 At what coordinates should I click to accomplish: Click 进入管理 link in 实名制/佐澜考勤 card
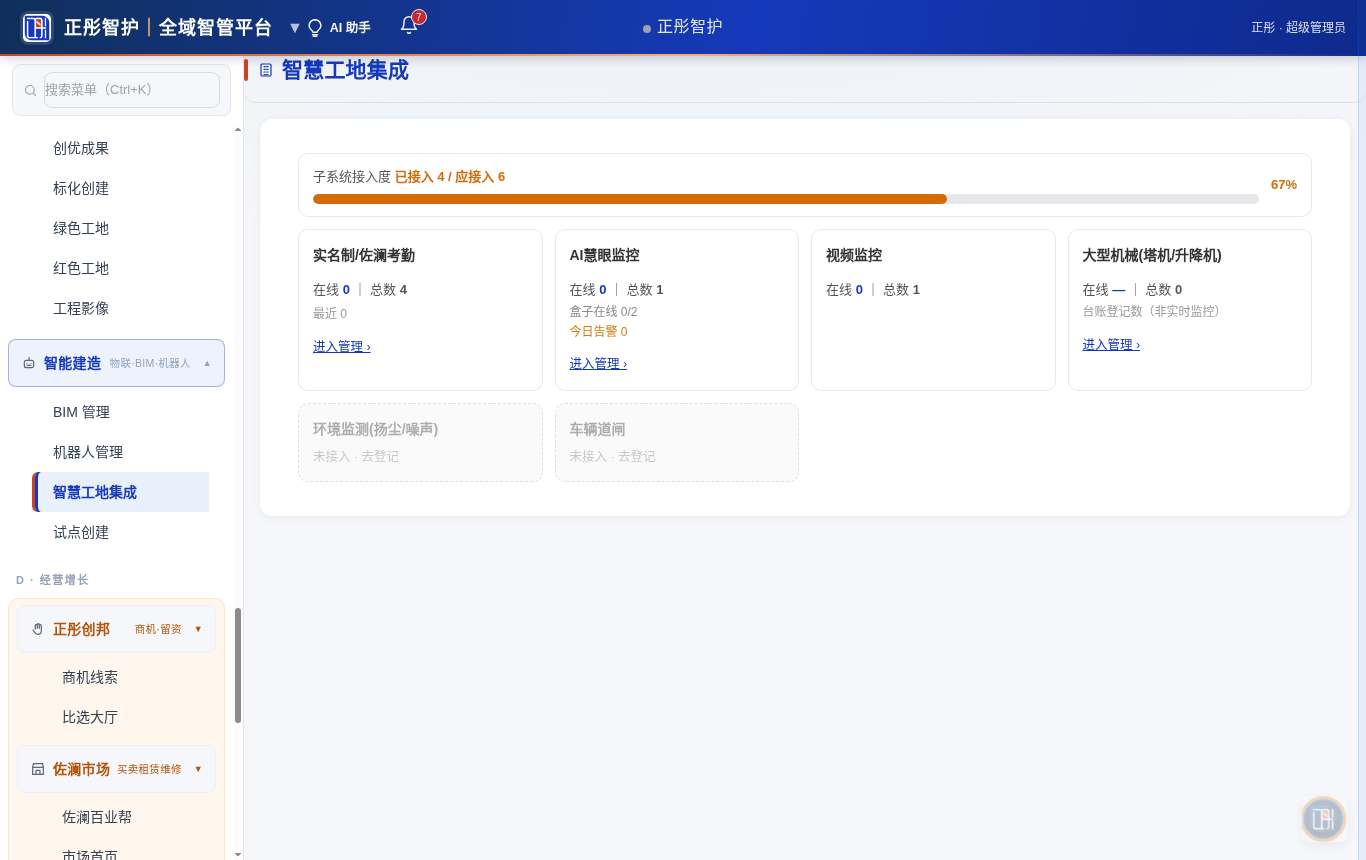(342, 346)
